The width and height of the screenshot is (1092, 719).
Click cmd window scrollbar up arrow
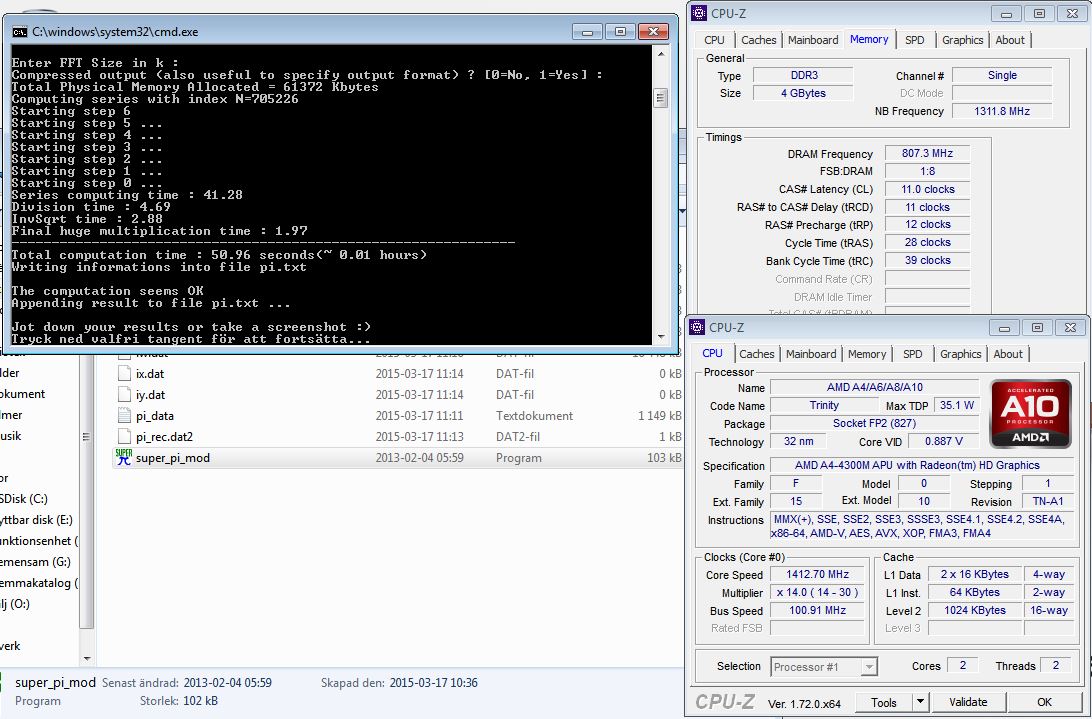(661, 54)
